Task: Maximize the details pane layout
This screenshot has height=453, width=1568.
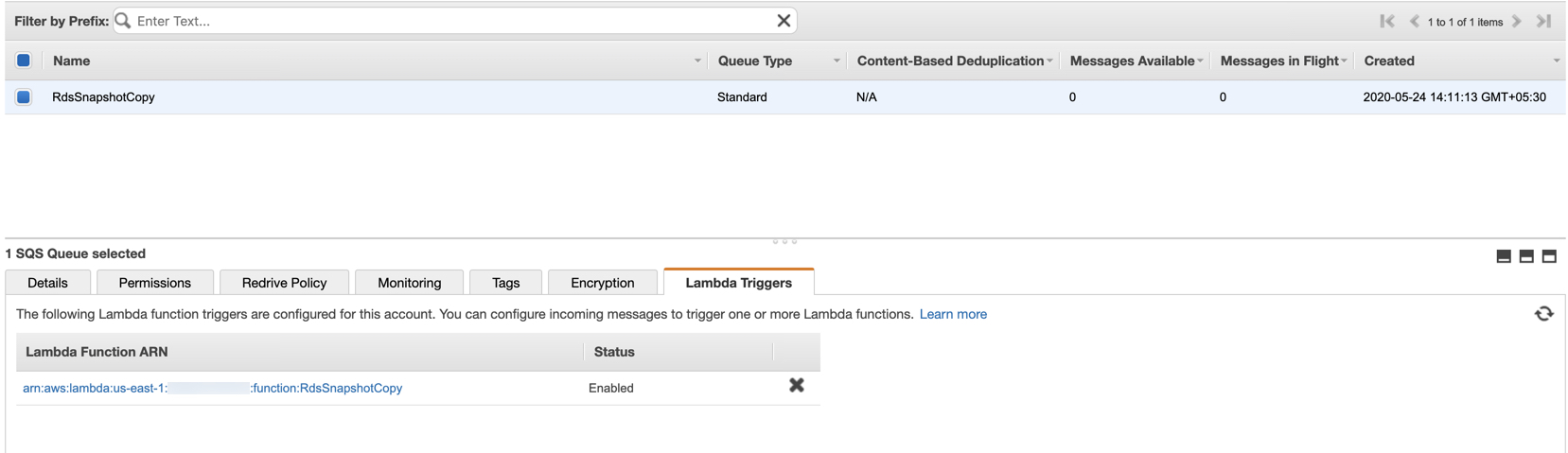Action: point(1549,256)
